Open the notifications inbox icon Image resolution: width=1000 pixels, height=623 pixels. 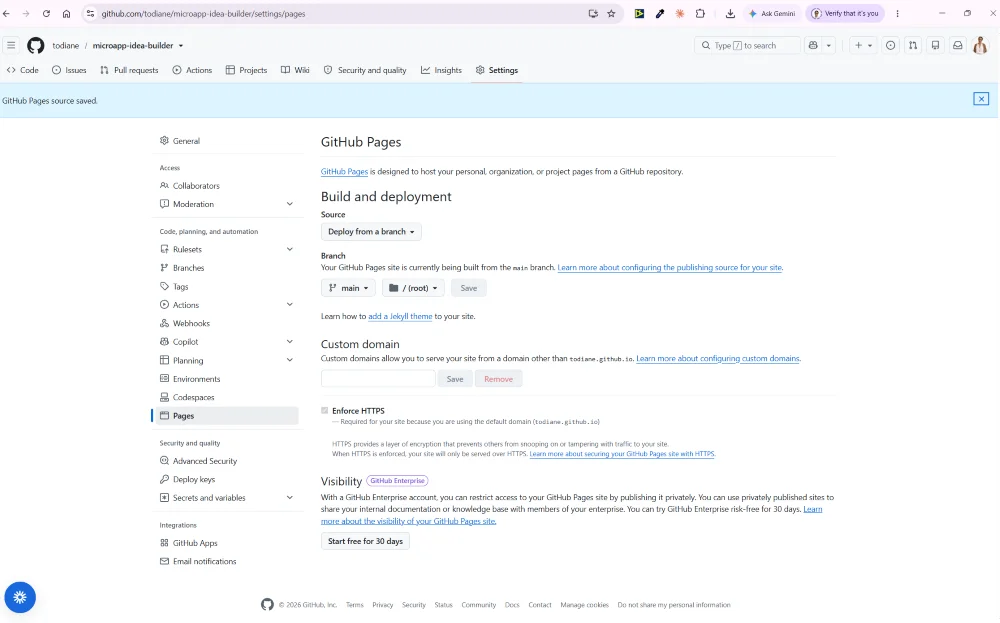pos(958,45)
